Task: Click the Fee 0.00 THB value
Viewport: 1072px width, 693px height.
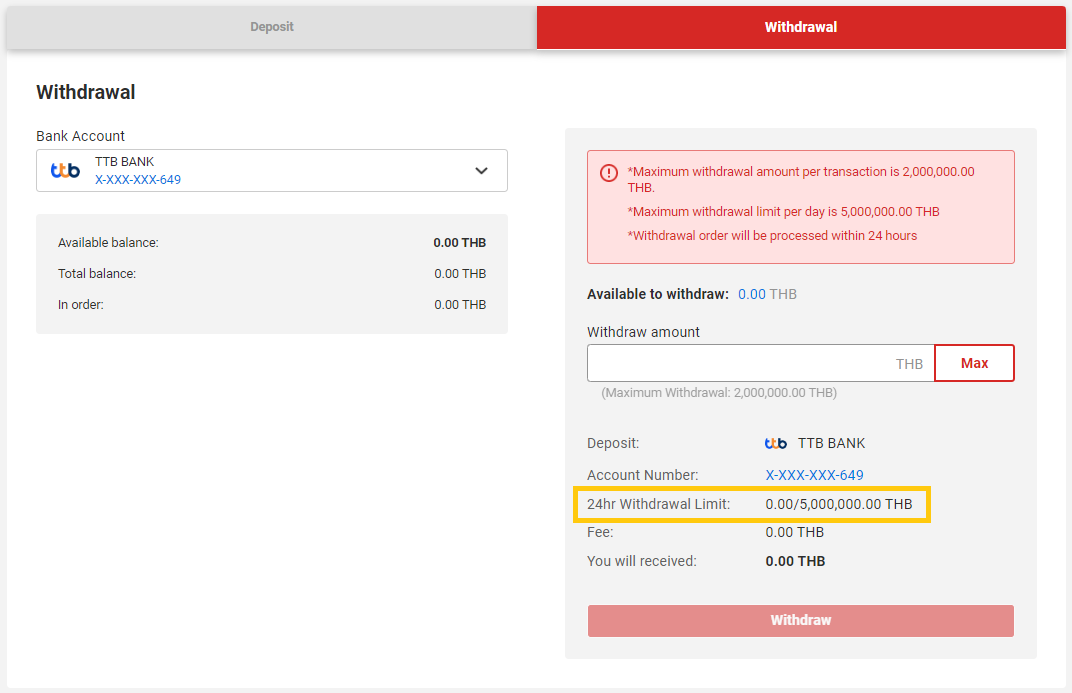Action: click(794, 532)
